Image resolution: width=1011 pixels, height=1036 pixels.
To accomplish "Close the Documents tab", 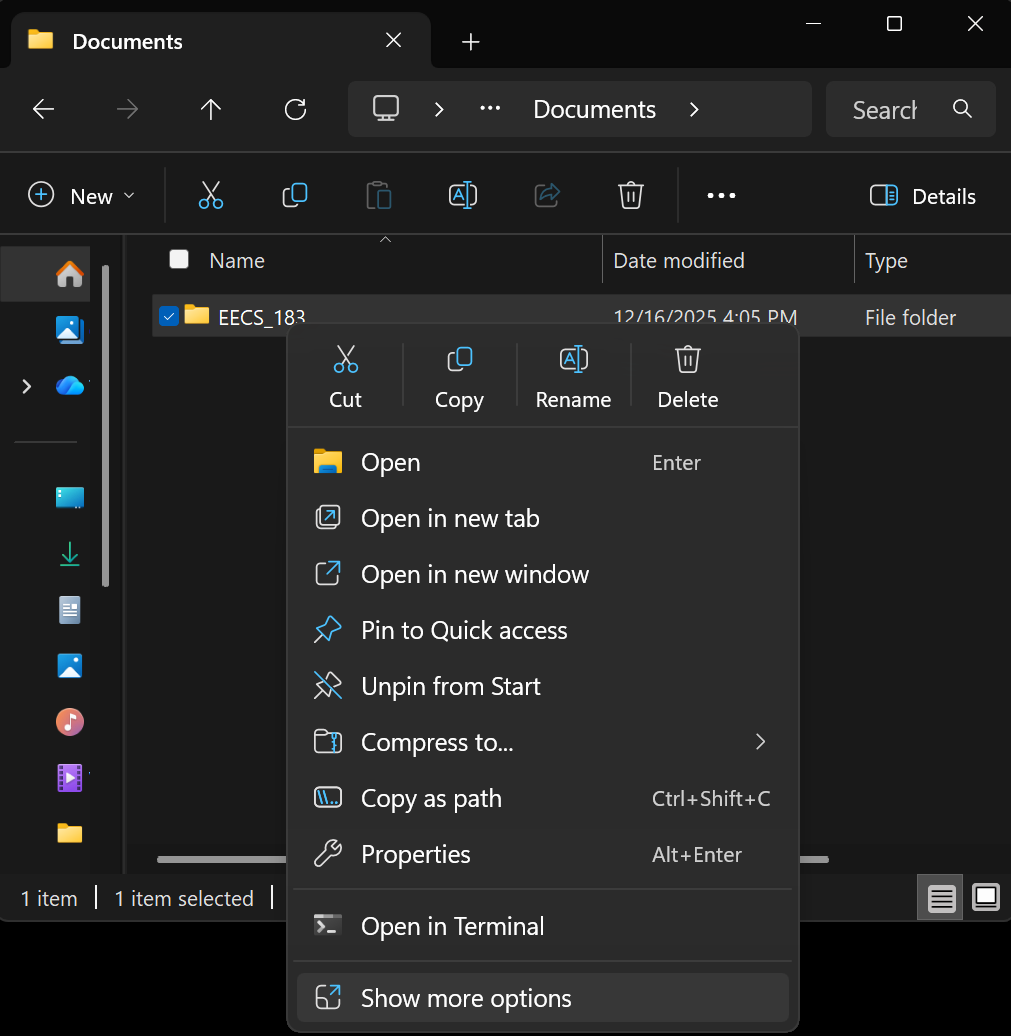I will (x=393, y=41).
